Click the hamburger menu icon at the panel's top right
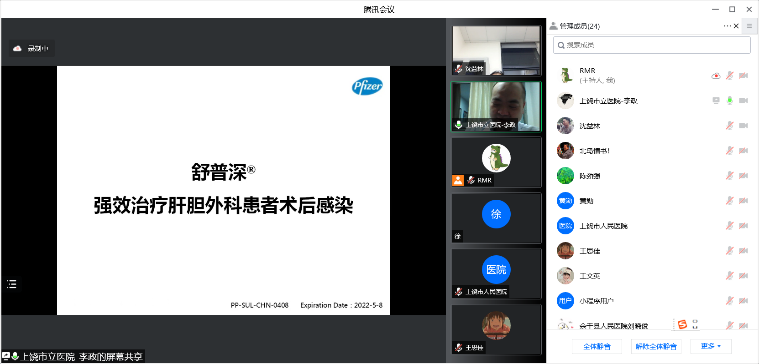This screenshot has height=364, width=759. [x=749, y=26]
